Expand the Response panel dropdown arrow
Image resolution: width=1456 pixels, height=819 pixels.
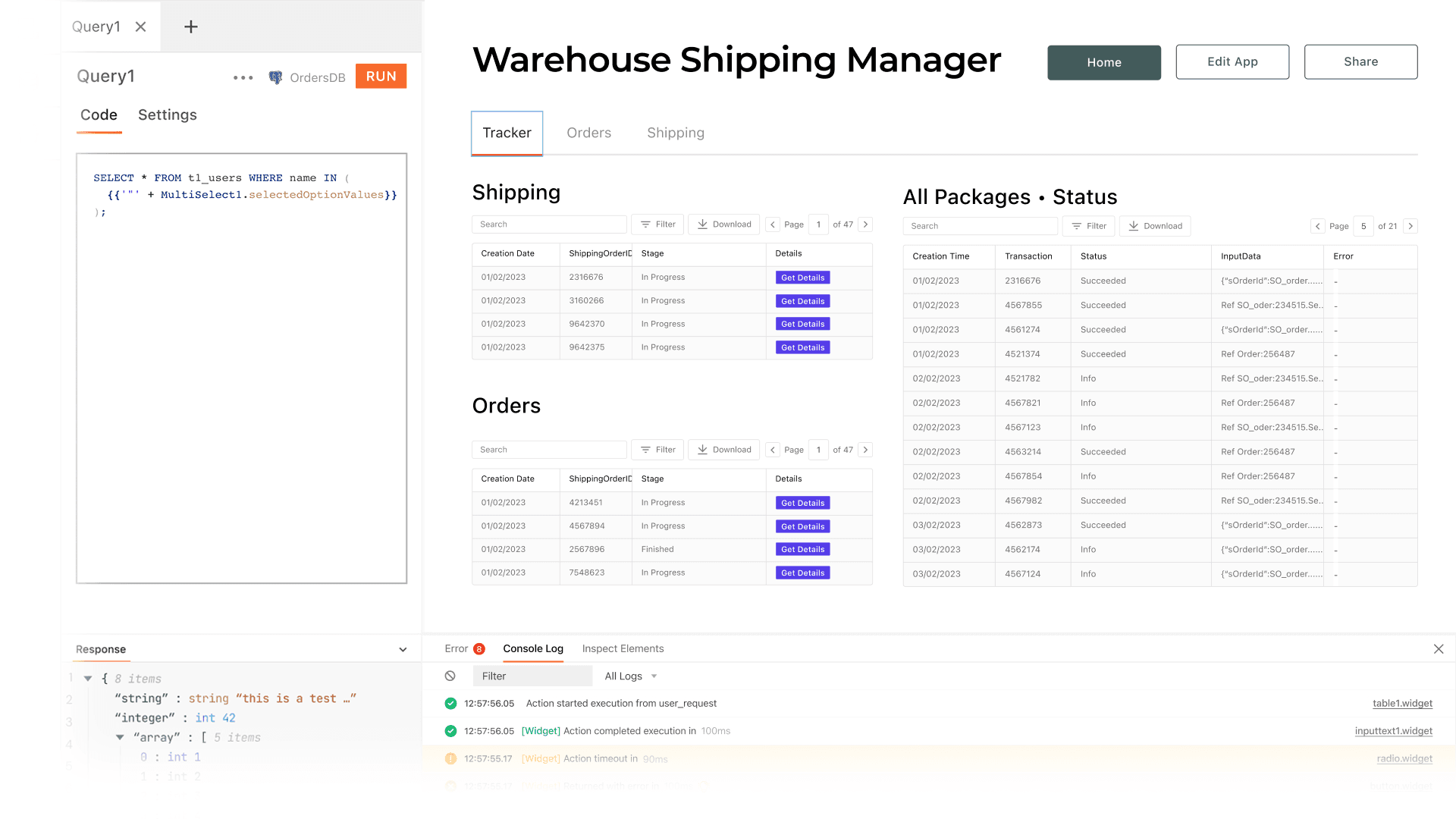point(404,649)
